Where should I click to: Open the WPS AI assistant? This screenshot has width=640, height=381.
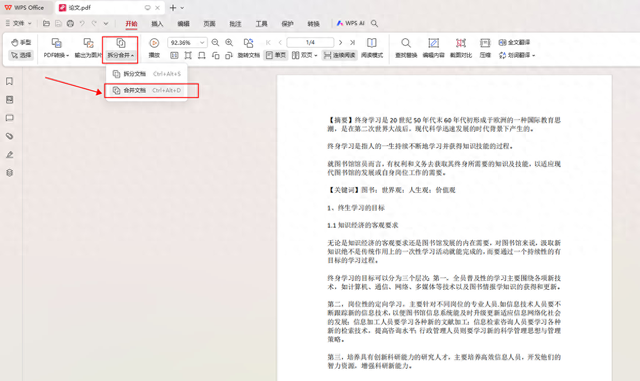pos(350,23)
